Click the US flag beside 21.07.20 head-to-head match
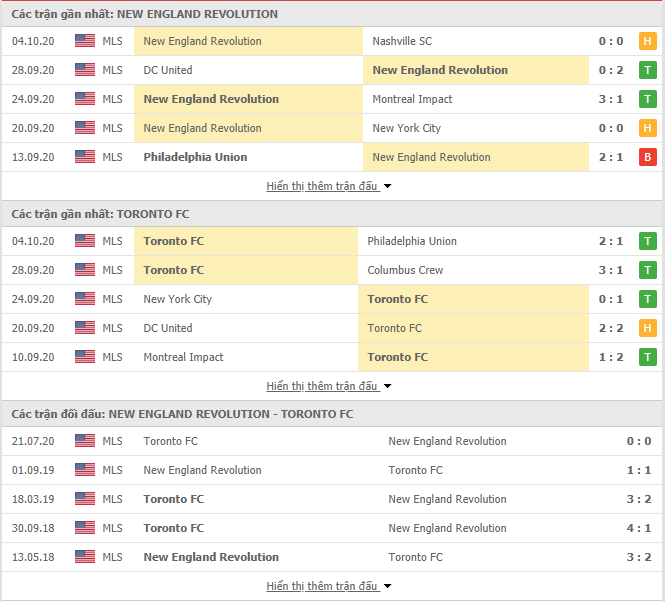665x602 pixels. (x=85, y=441)
